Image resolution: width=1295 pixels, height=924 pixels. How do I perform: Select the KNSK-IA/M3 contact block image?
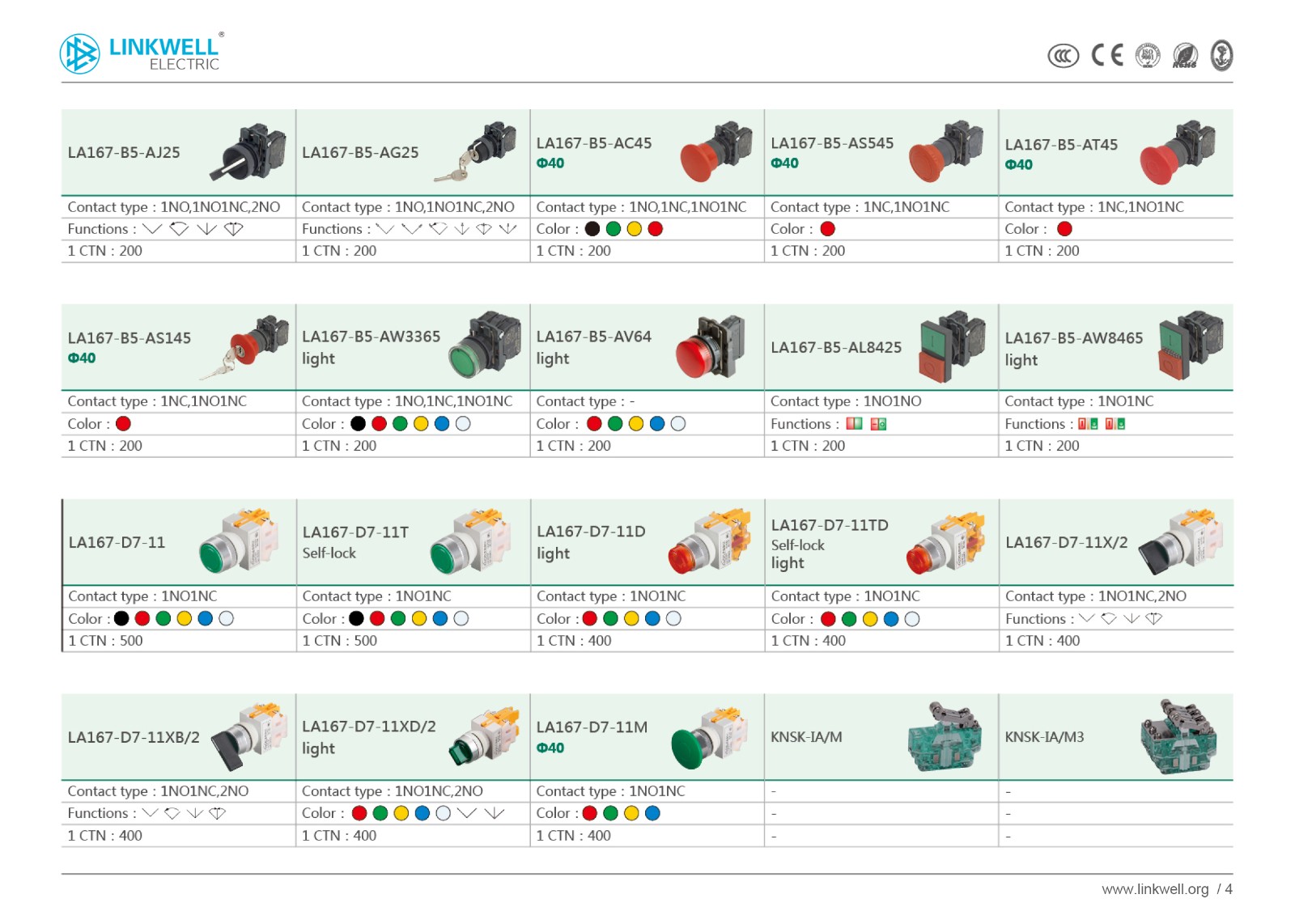tap(1178, 736)
